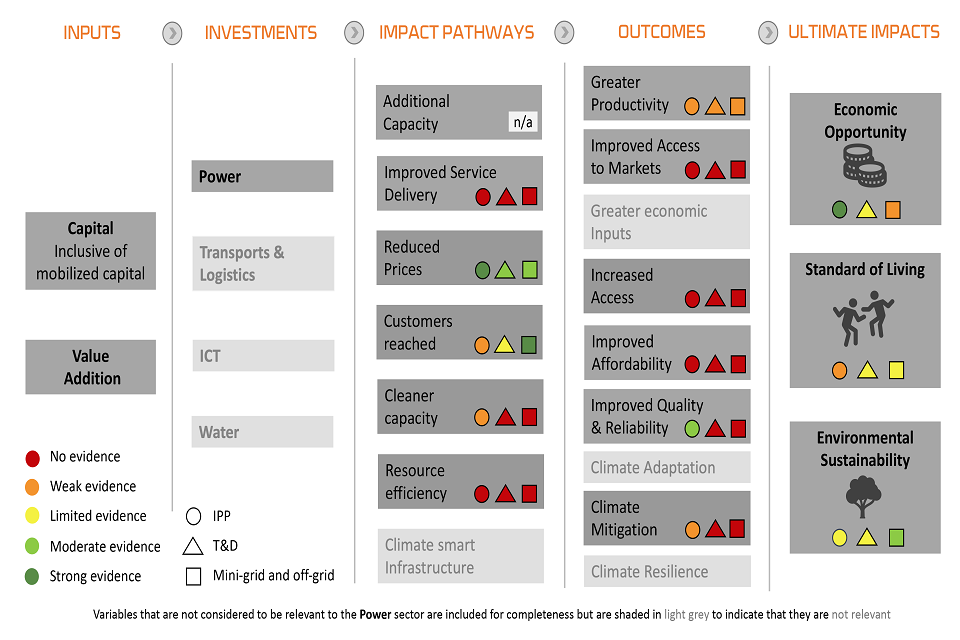Click the orange circle in Greater Productivity

(692, 106)
